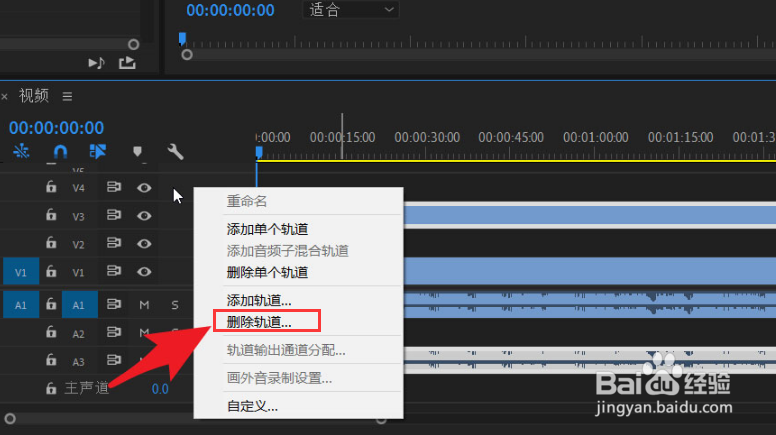Select audio clip on A3 track

pyautogui.click(x=590, y=360)
